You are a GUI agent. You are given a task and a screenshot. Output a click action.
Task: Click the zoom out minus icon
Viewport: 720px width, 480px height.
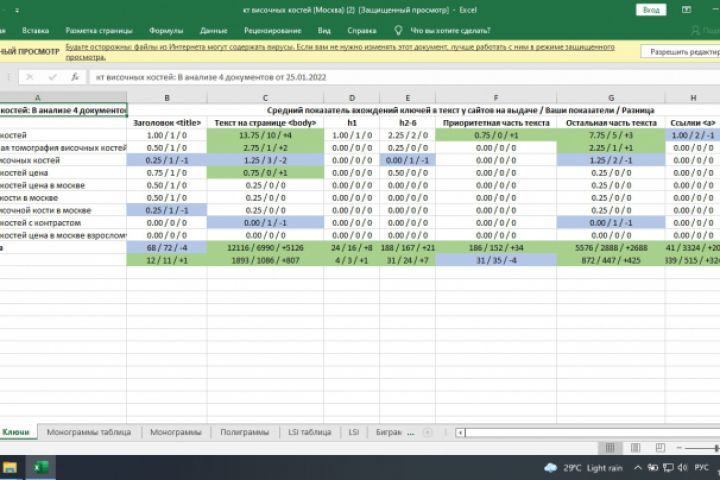click(x=679, y=448)
